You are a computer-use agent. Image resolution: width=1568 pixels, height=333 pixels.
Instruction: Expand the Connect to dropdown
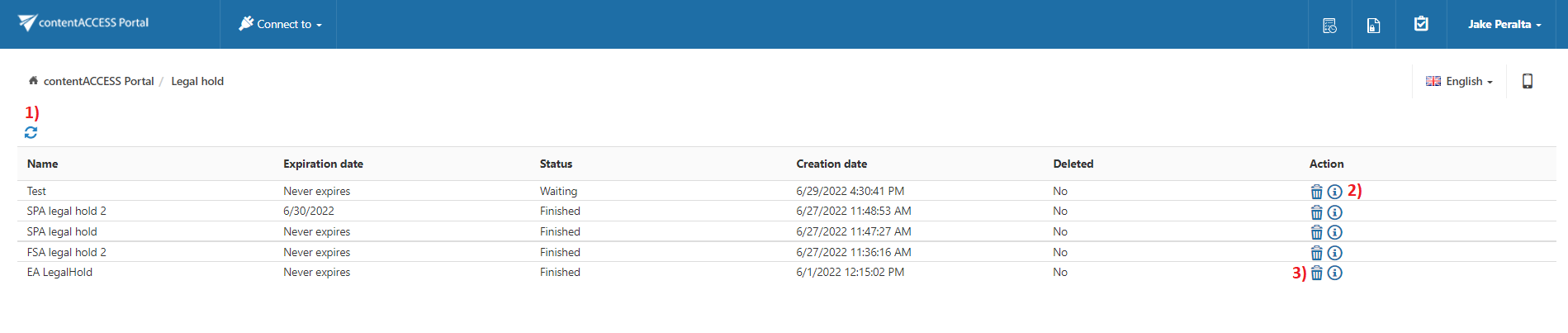pos(281,24)
